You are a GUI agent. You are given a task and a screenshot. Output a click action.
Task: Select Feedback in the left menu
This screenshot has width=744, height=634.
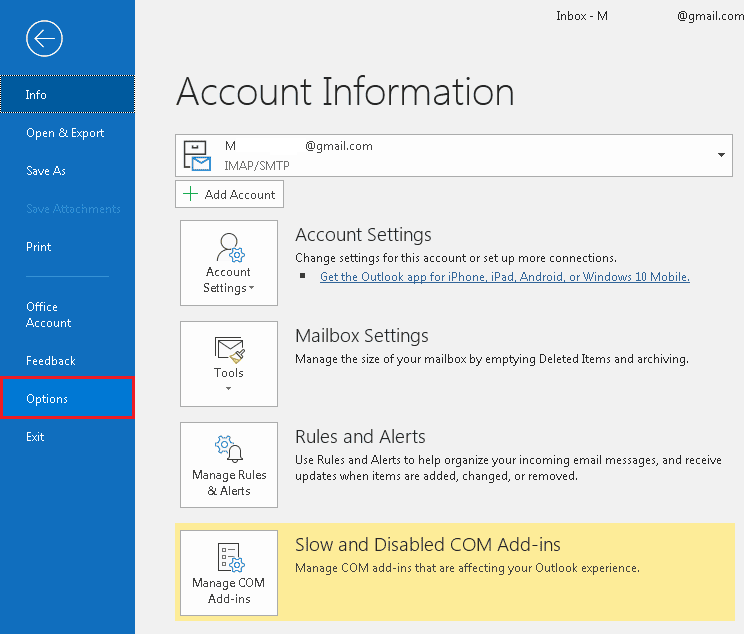point(51,361)
